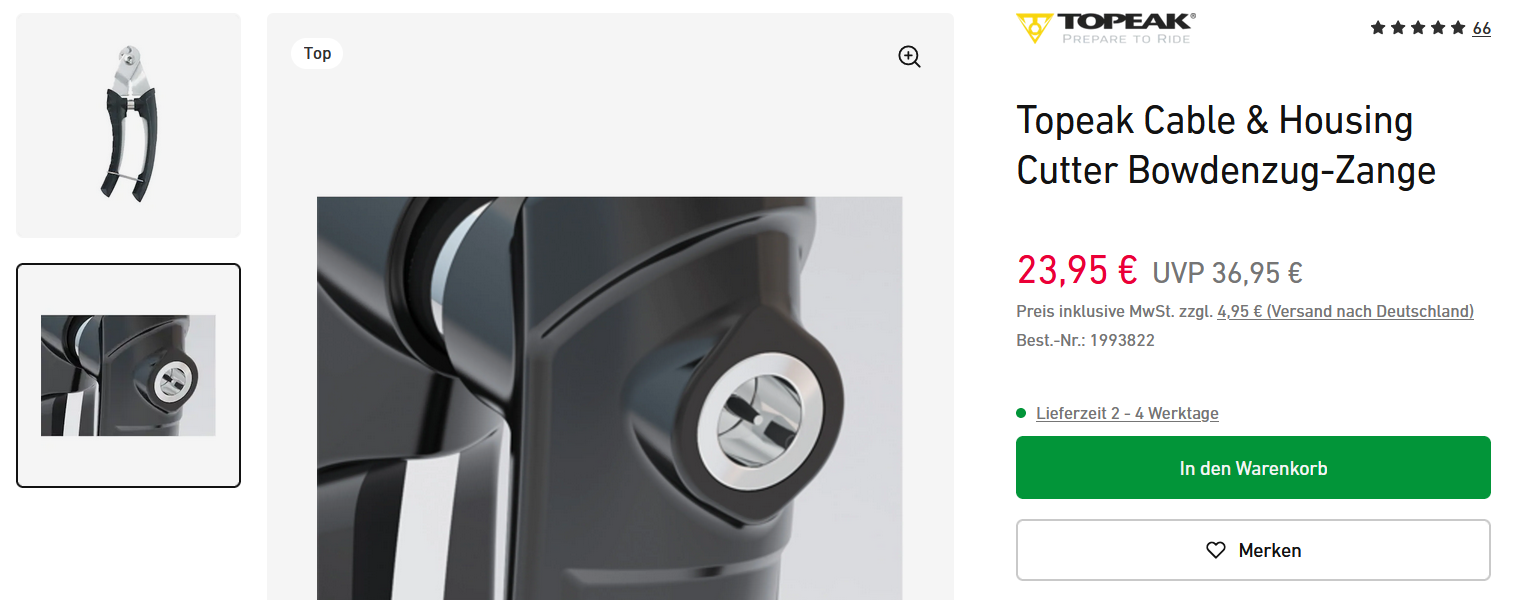Screen dimensions: 1515x600
Task: Click the heart icon beside Merken
Action: tap(1215, 550)
